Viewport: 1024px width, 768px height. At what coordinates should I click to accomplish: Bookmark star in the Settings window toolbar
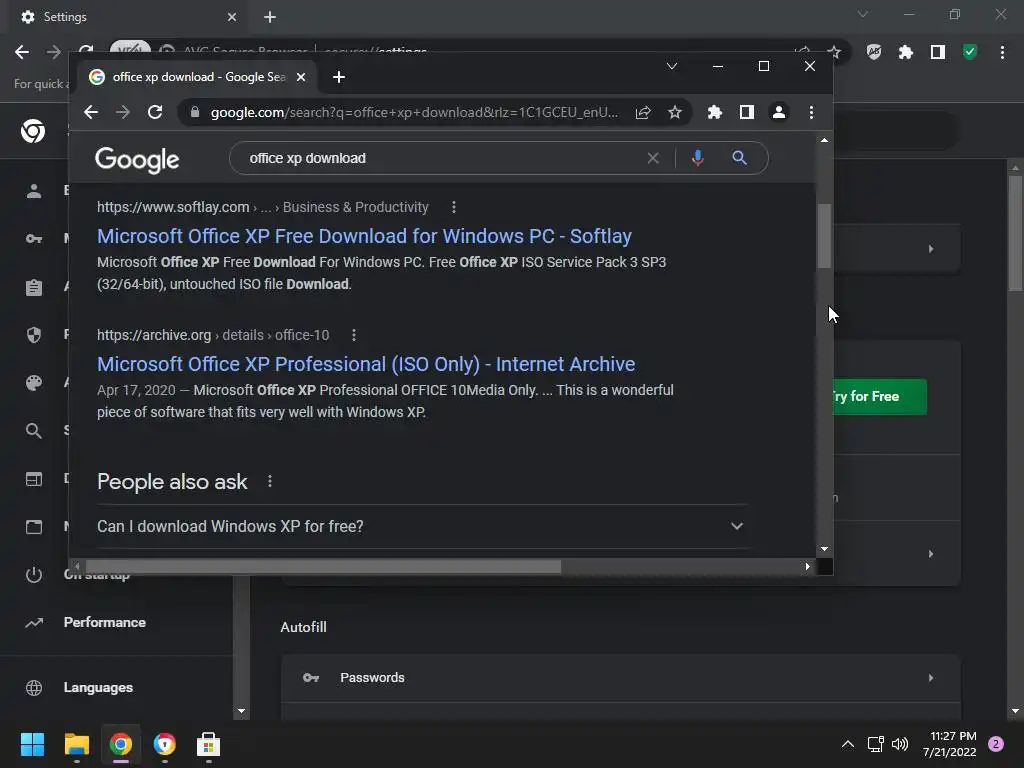click(834, 52)
